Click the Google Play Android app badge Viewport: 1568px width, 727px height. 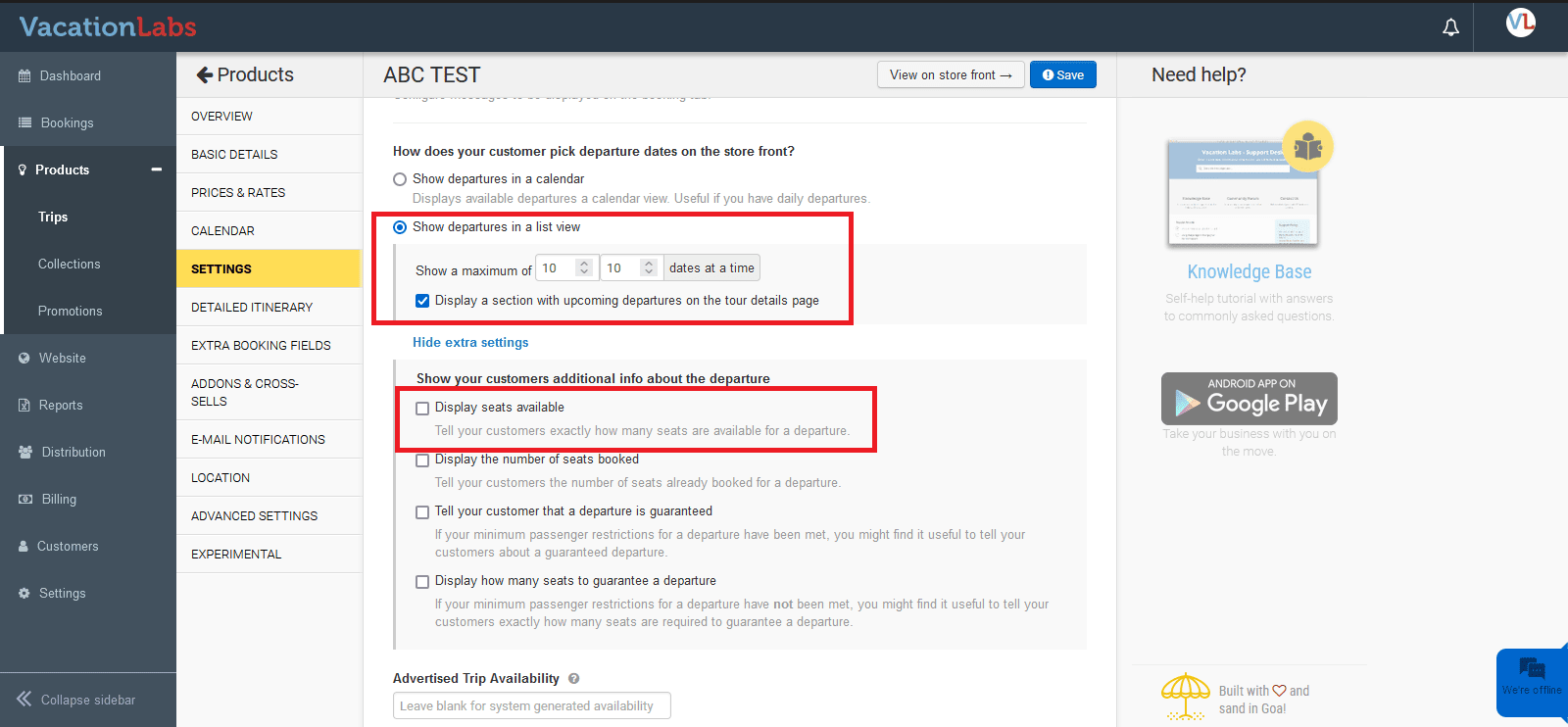(x=1249, y=399)
